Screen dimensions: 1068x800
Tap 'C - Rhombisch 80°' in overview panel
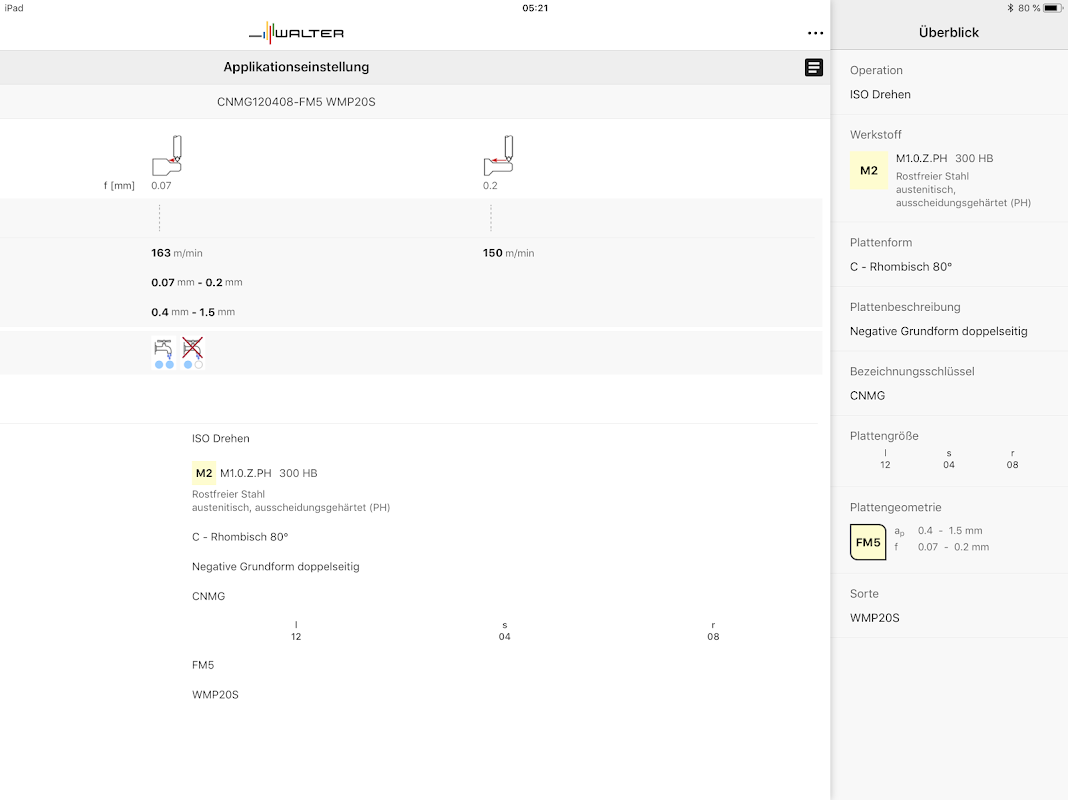tap(900, 266)
